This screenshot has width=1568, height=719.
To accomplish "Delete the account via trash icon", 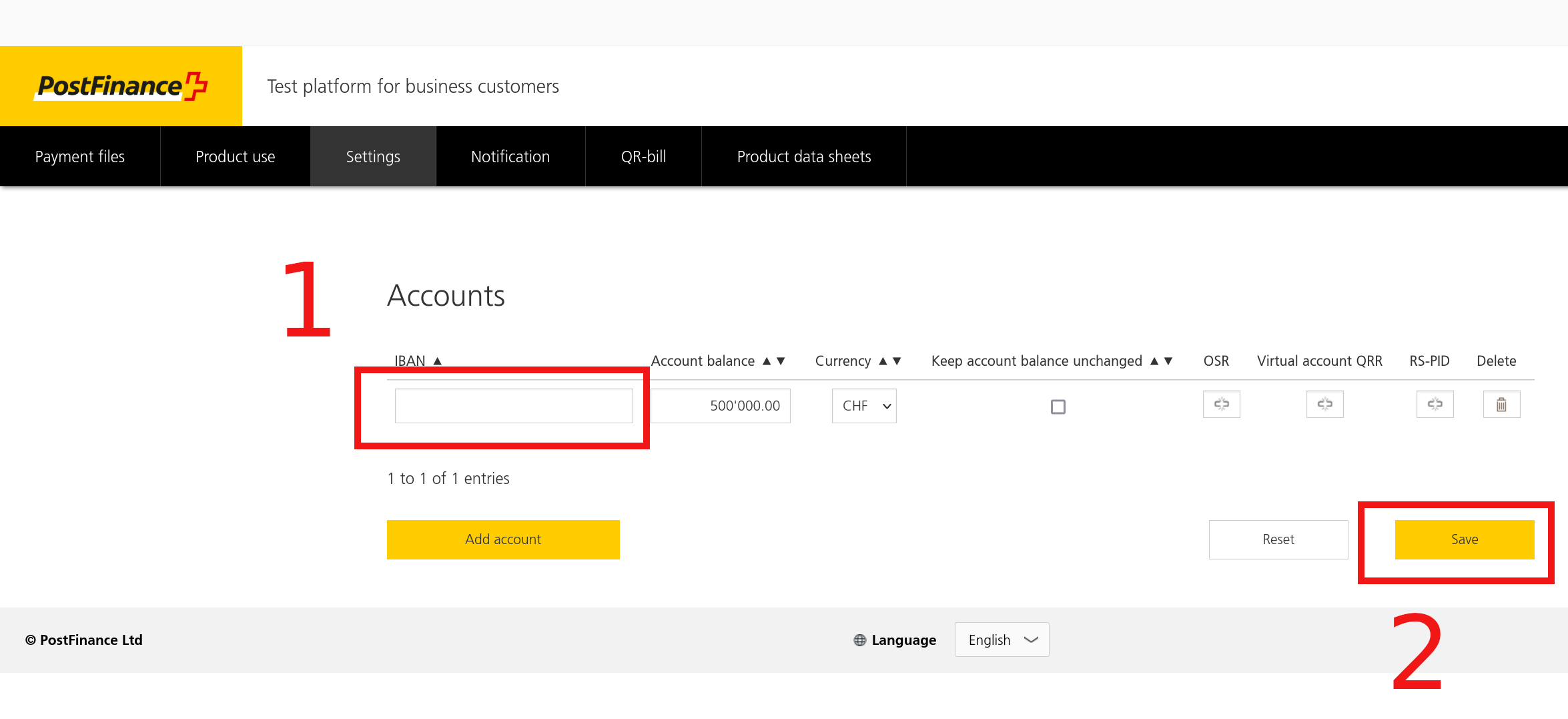I will point(1501,405).
